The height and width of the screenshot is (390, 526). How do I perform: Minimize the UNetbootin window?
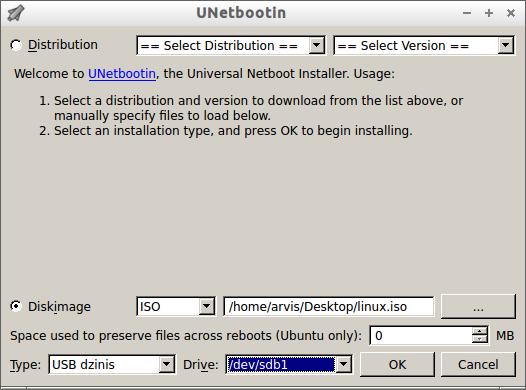point(467,13)
